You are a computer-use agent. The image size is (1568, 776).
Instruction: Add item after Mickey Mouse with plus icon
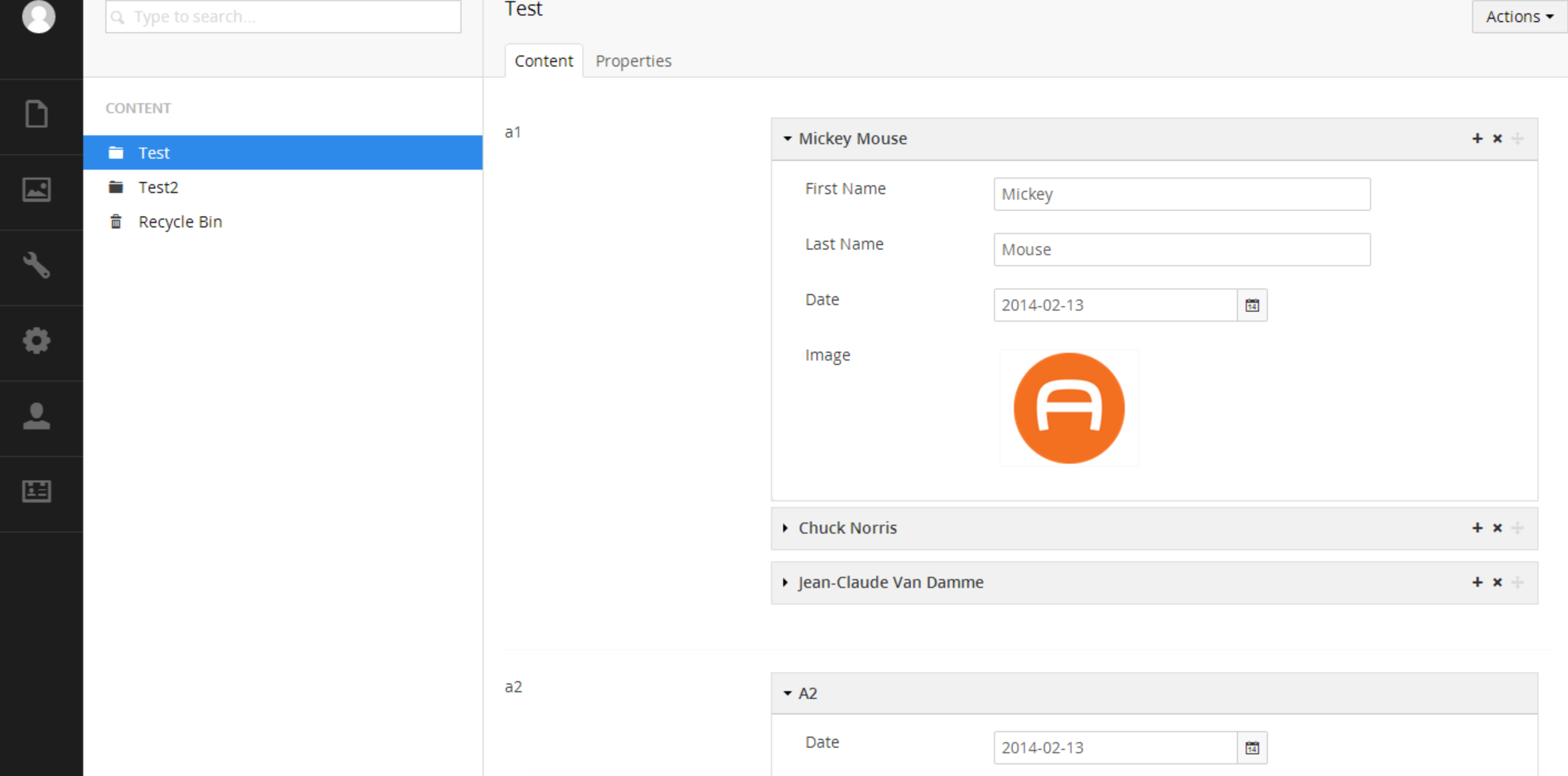(1477, 139)
